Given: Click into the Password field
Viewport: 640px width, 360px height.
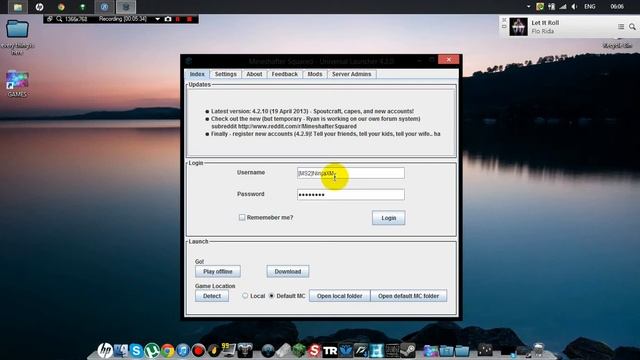Looking at the screenshot, I should tap(351, 195).
